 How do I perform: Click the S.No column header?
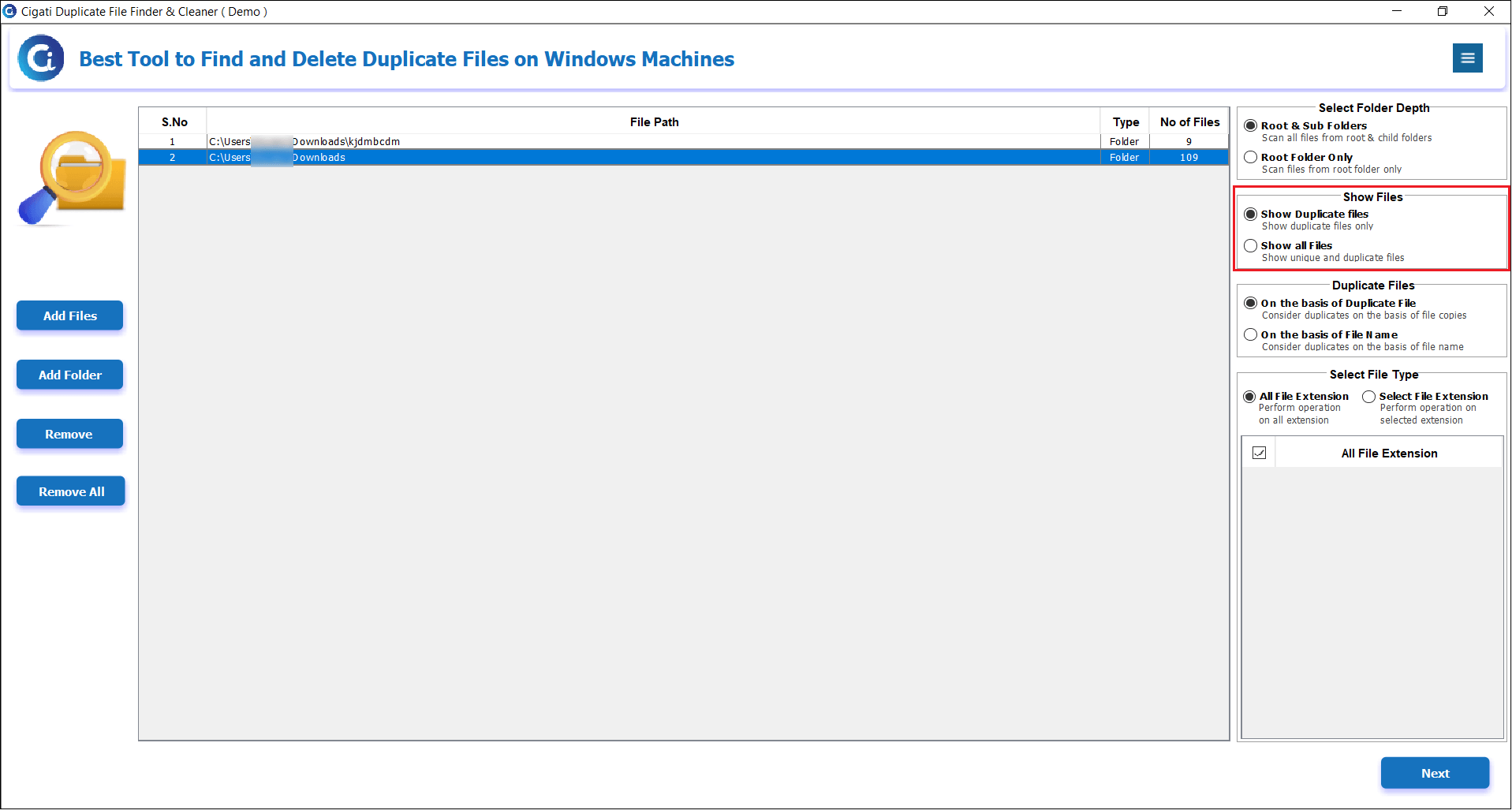pyautogui.click(x=174, y=121)
